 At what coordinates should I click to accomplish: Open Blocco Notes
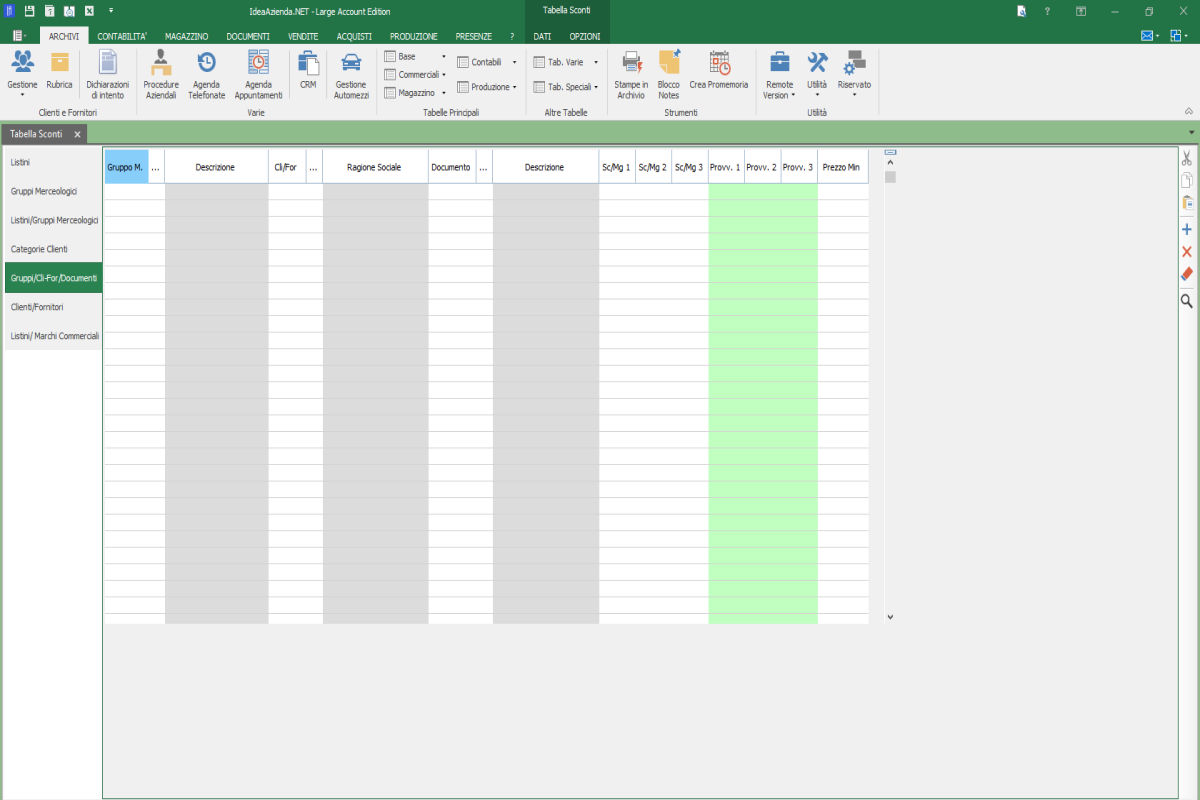[x=669, y=74]
